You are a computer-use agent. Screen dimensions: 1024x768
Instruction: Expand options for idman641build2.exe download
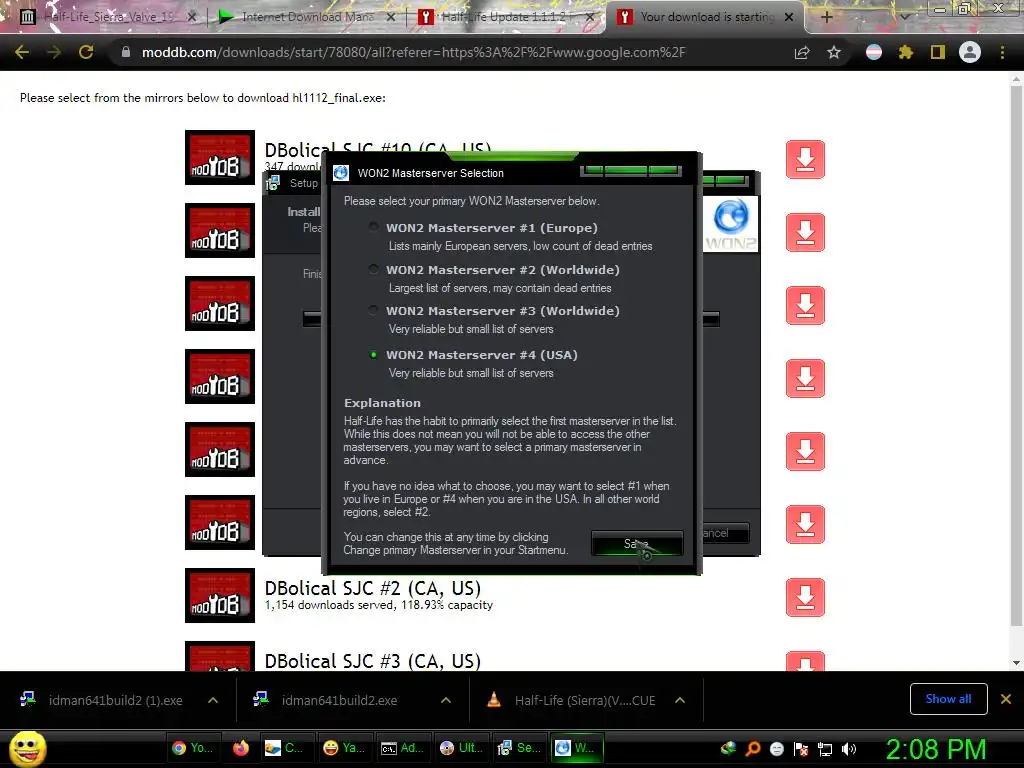(x=446, y=700)
